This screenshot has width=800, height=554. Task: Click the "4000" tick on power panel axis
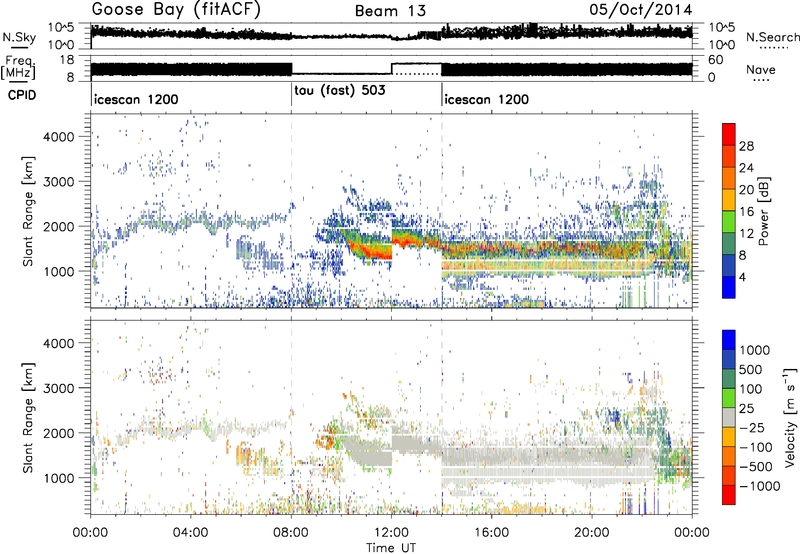(58, 137)
